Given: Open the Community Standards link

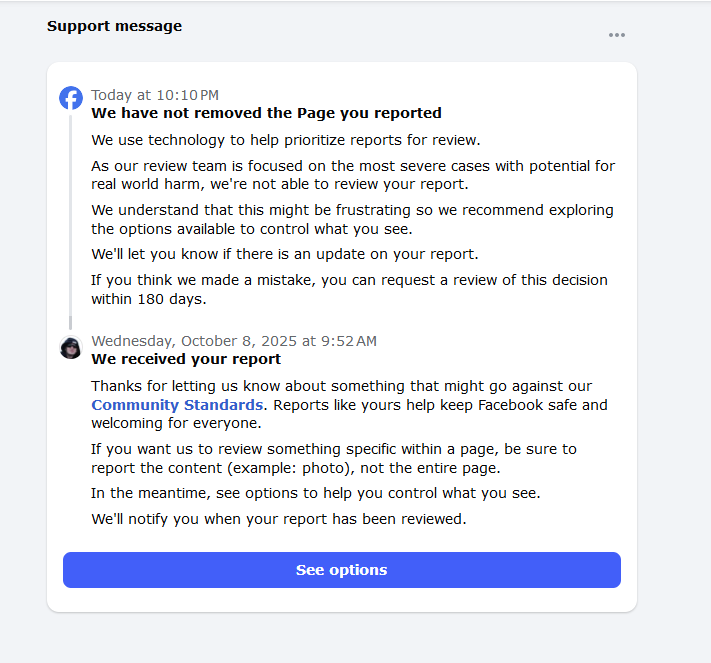Looking at the screenshot, I should coord(177,405).
